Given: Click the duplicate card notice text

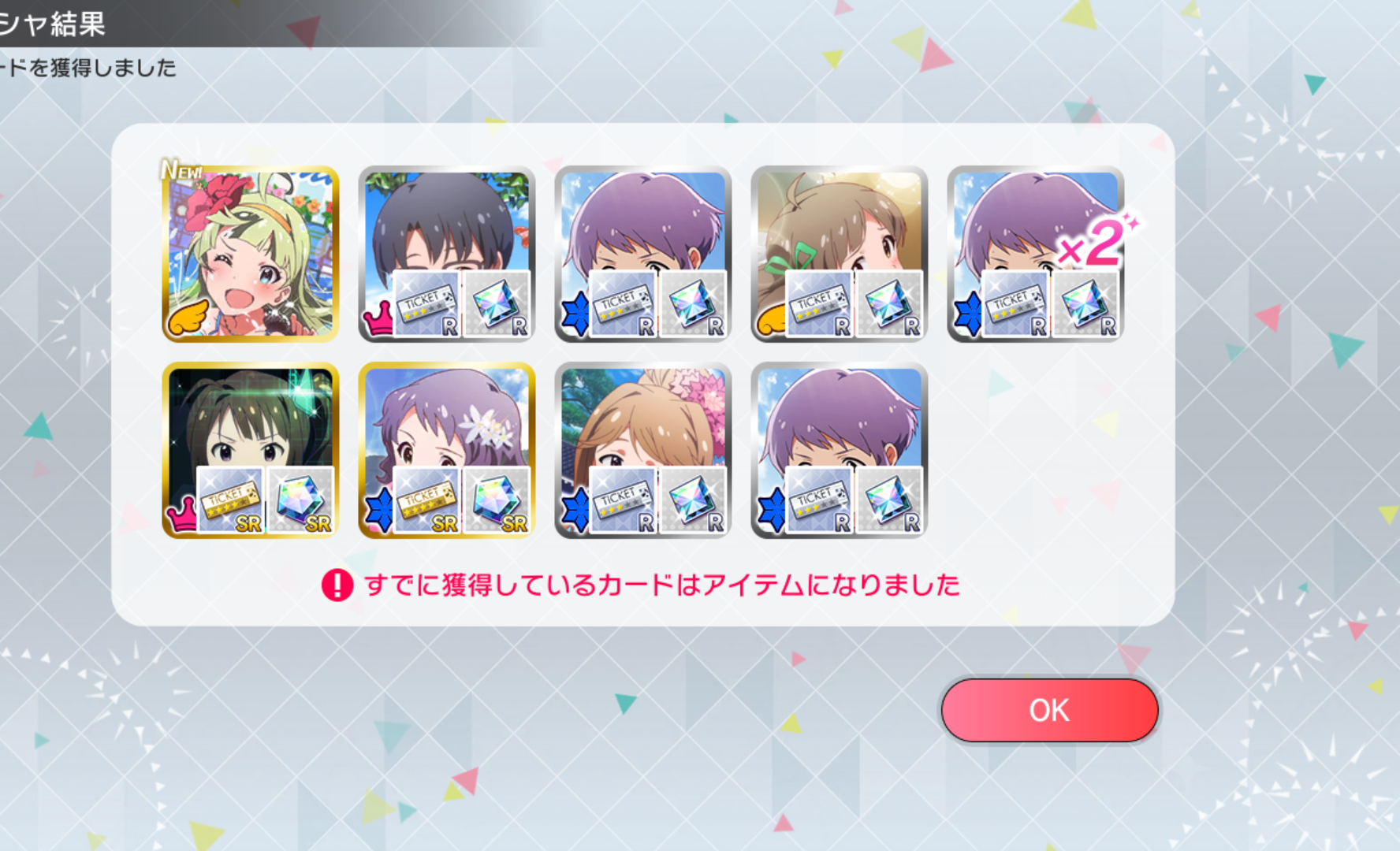Looking at the screenshot, I should coord(662,585).
